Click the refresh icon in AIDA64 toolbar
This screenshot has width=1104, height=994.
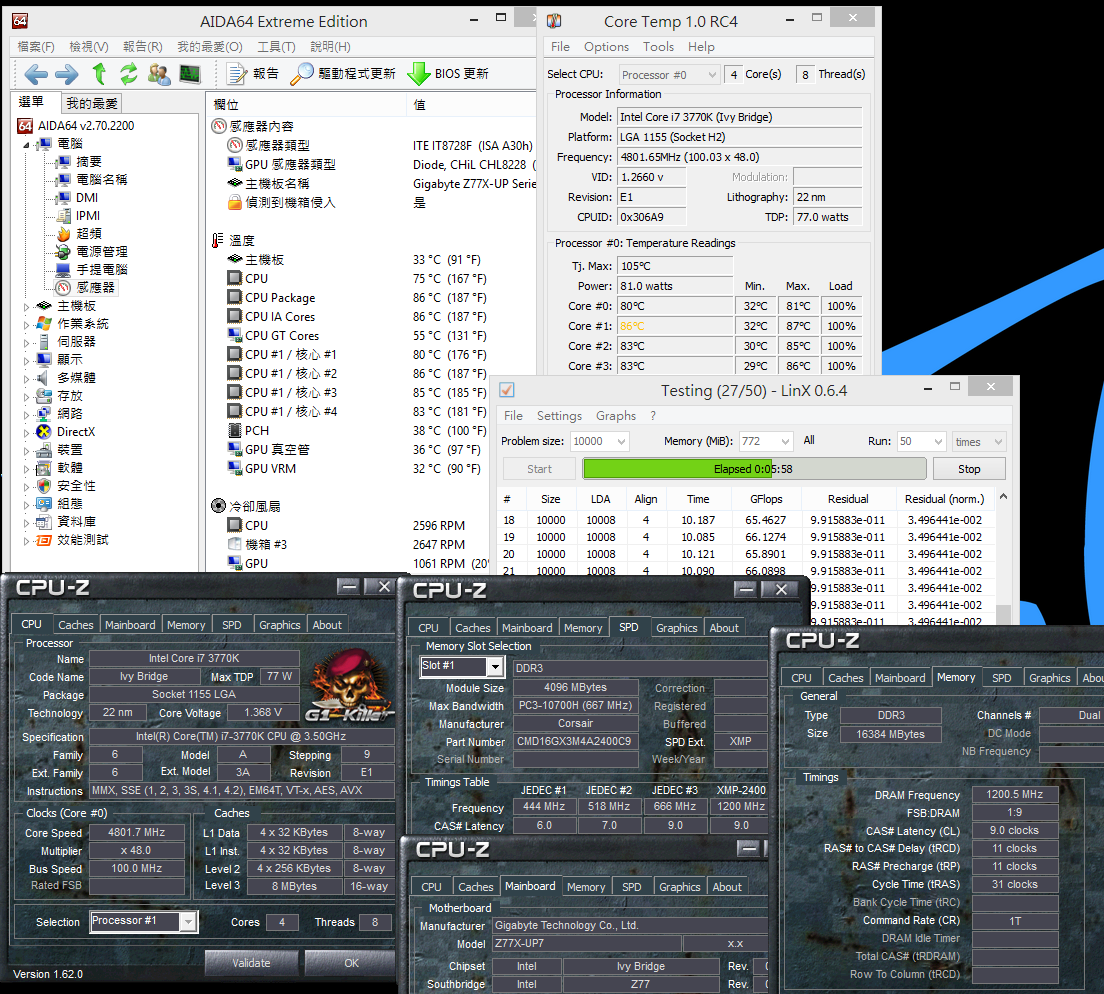point(128,73)
